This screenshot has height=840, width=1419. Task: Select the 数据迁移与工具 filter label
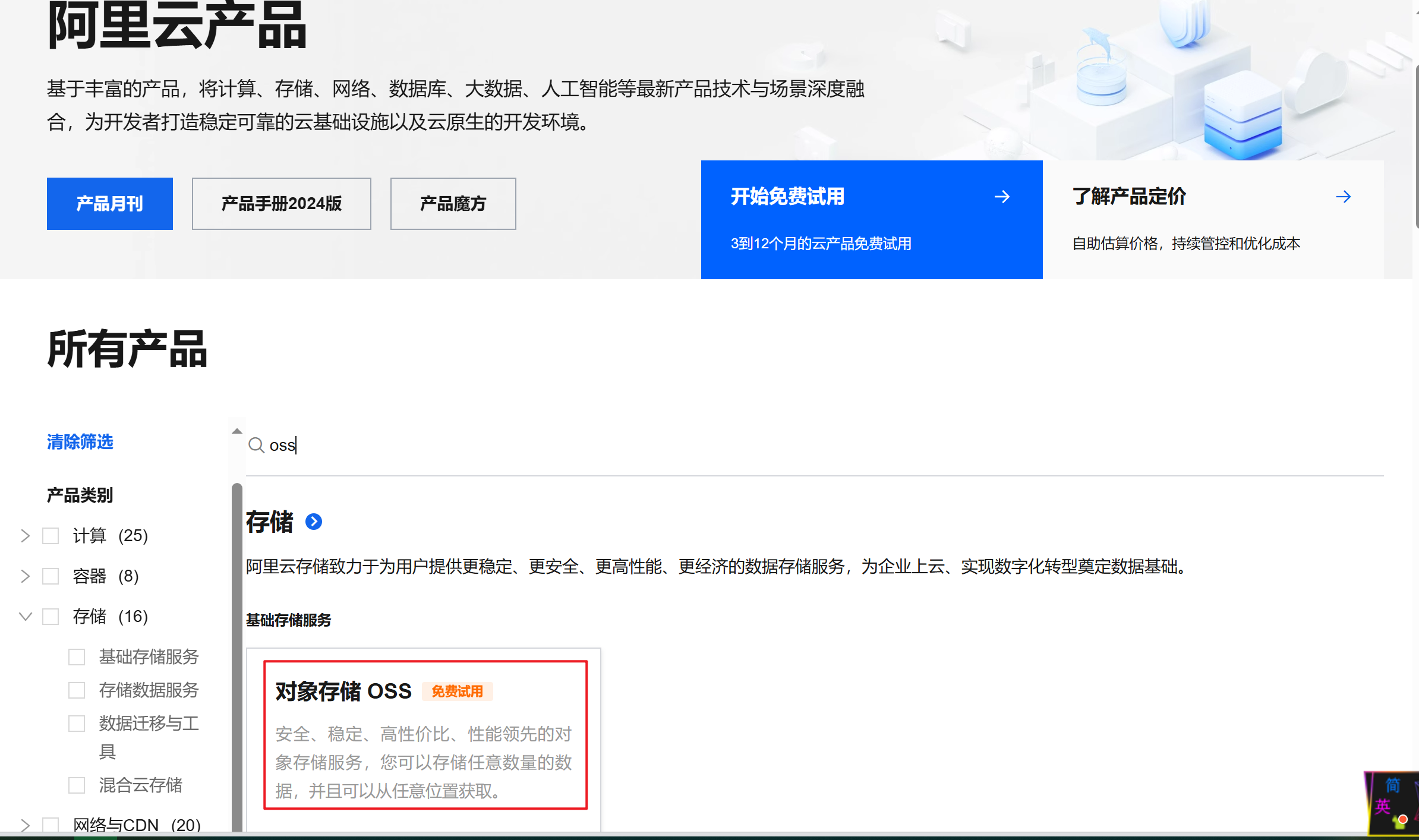149,738
